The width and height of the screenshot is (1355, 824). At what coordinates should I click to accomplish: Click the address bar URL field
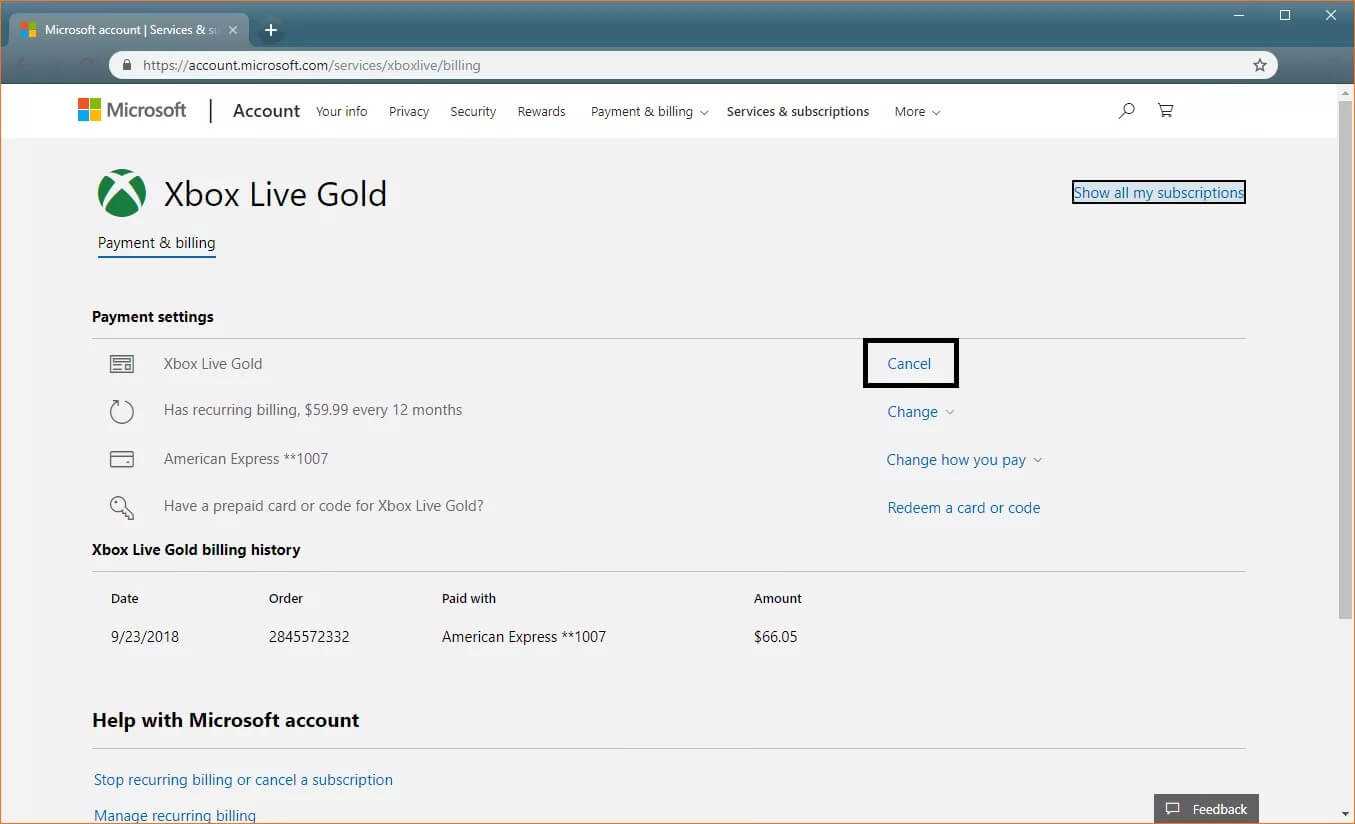[693, 65]
